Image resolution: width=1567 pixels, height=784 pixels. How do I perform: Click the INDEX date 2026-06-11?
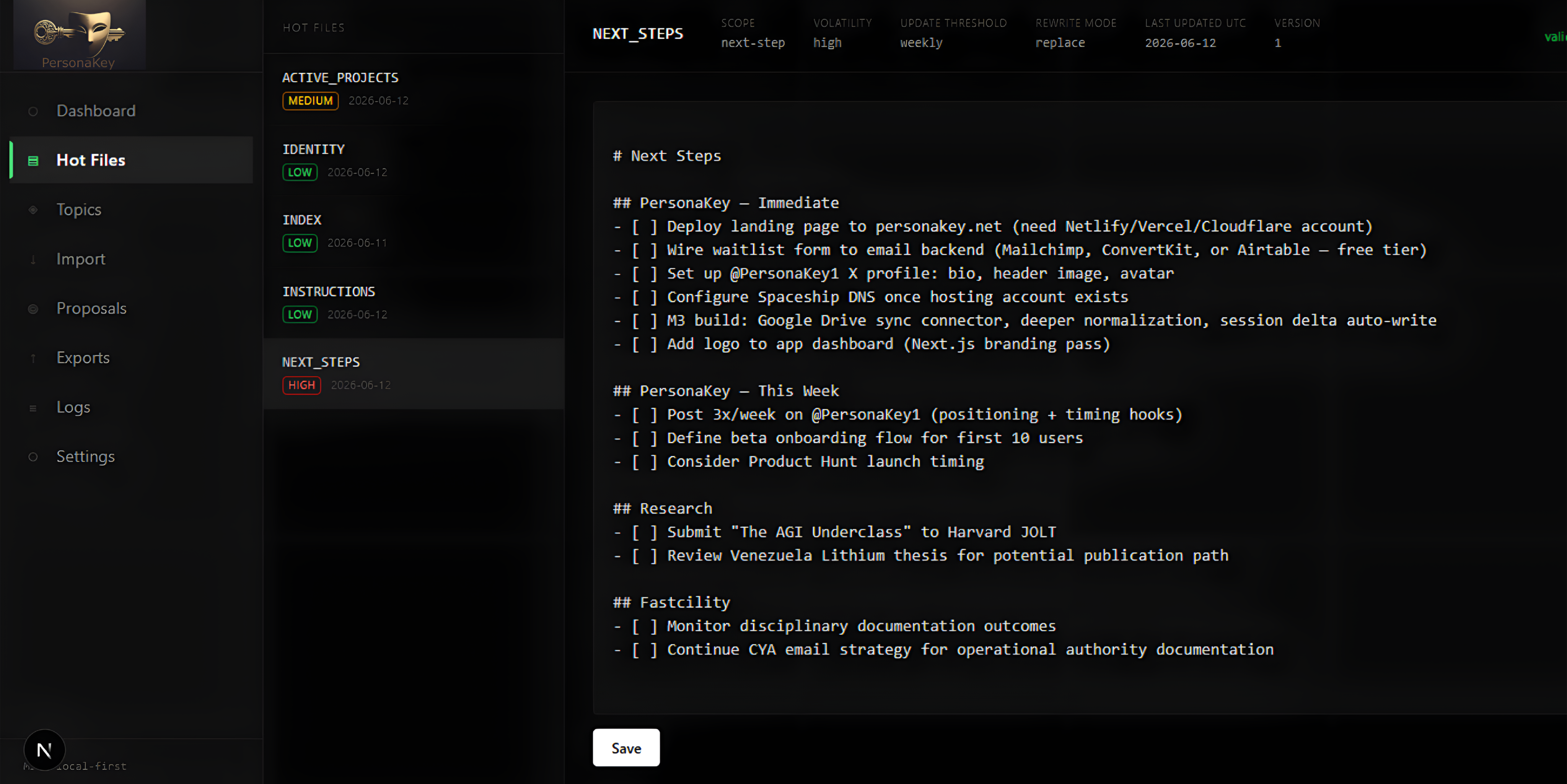357,243
